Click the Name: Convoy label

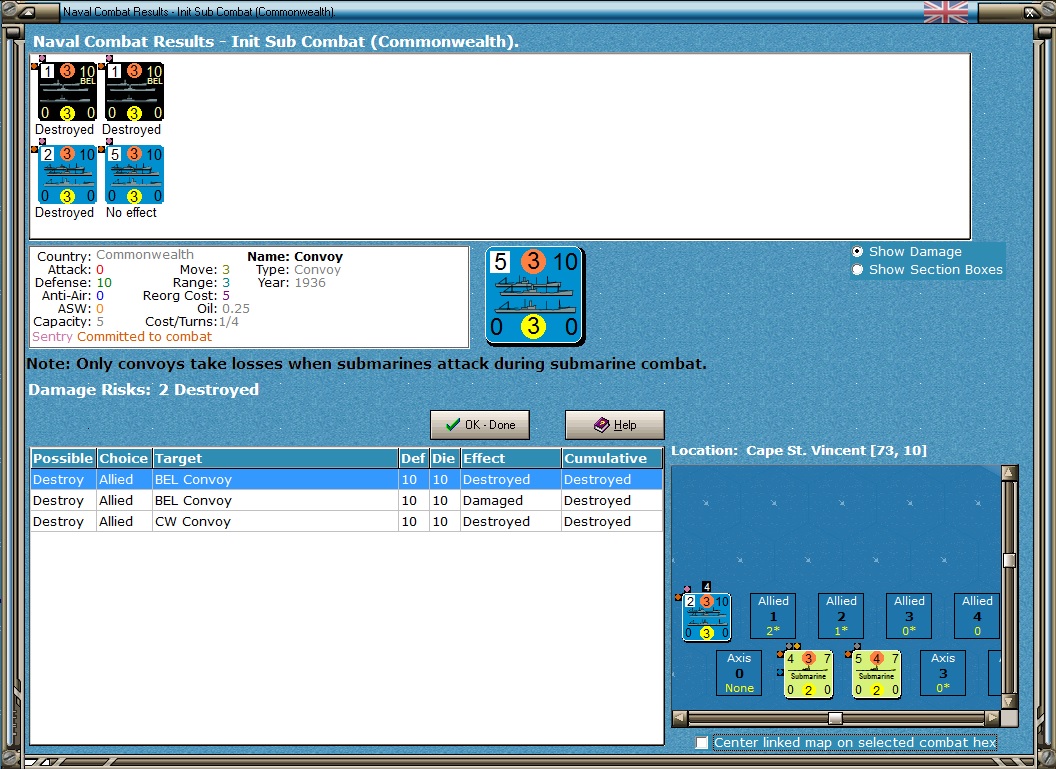click(295, 257)
